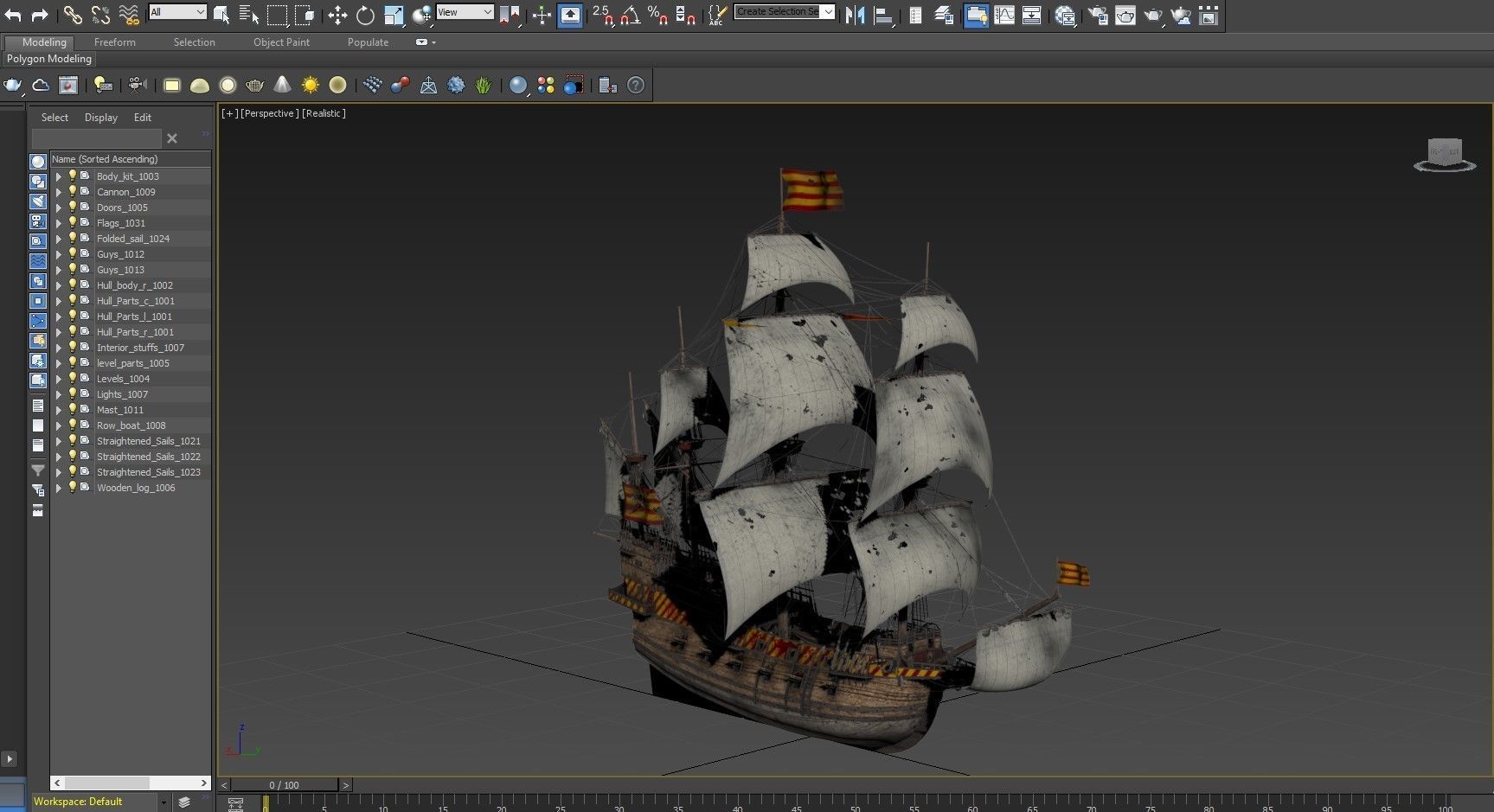Toggle the Angle Snap magnet
This screenshot has width=1494, height=812.
(631, 15)
